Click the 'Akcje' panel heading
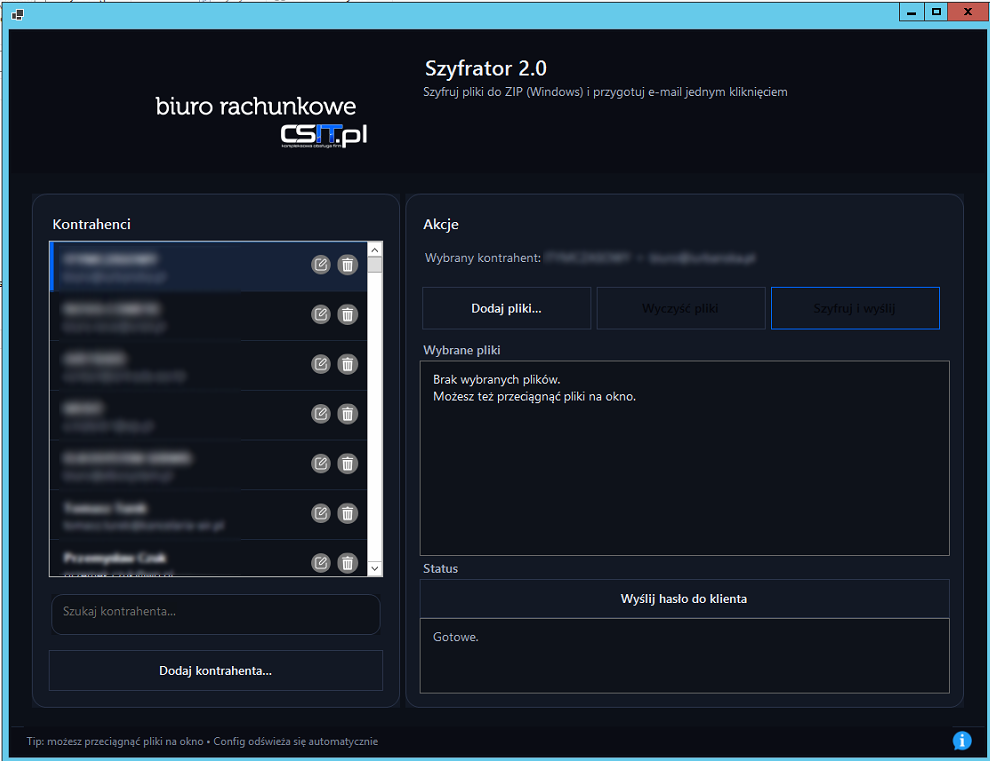990x761 pixels. 441,224
